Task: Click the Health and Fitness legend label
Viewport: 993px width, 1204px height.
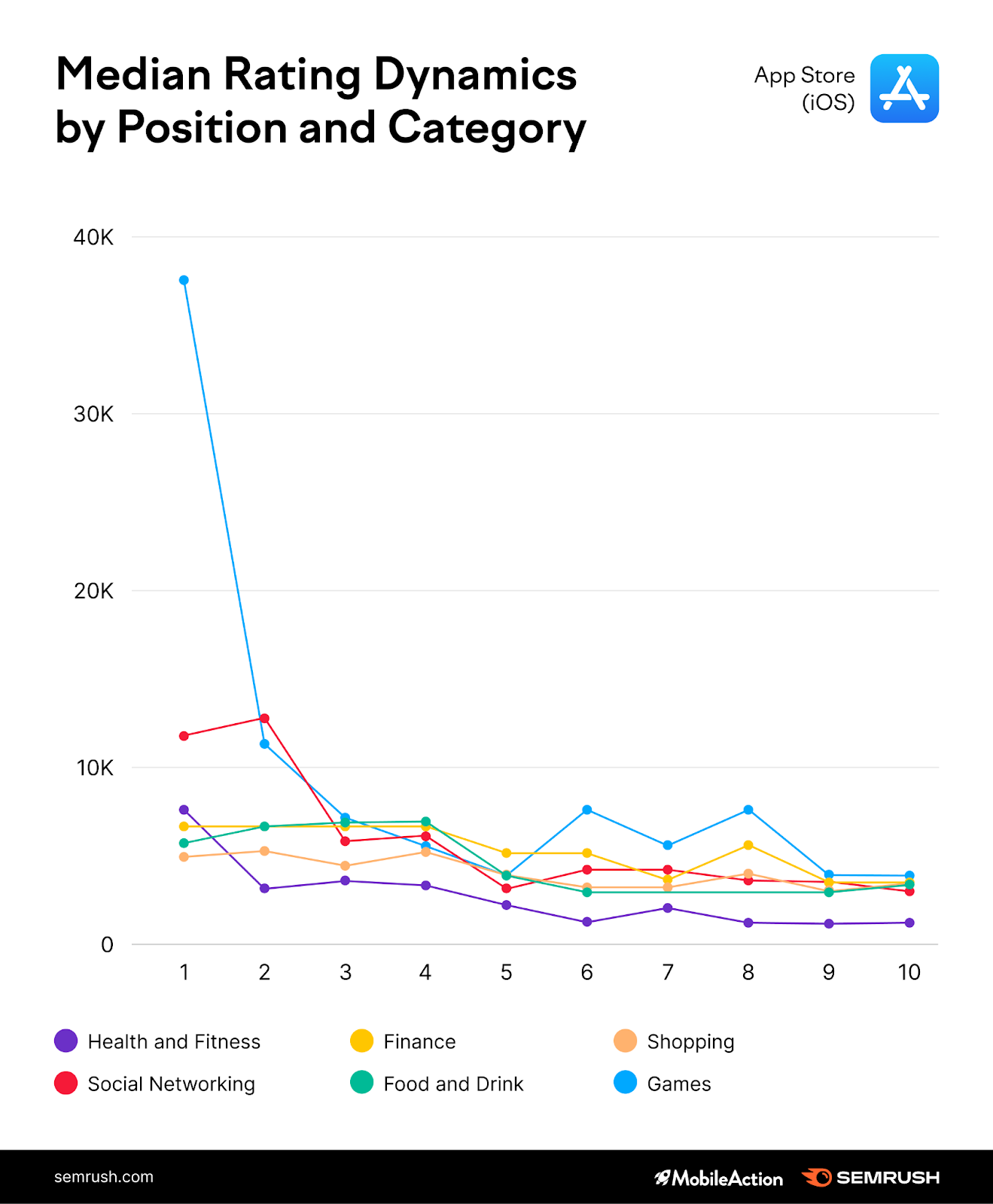Action: click(174, 1041)
